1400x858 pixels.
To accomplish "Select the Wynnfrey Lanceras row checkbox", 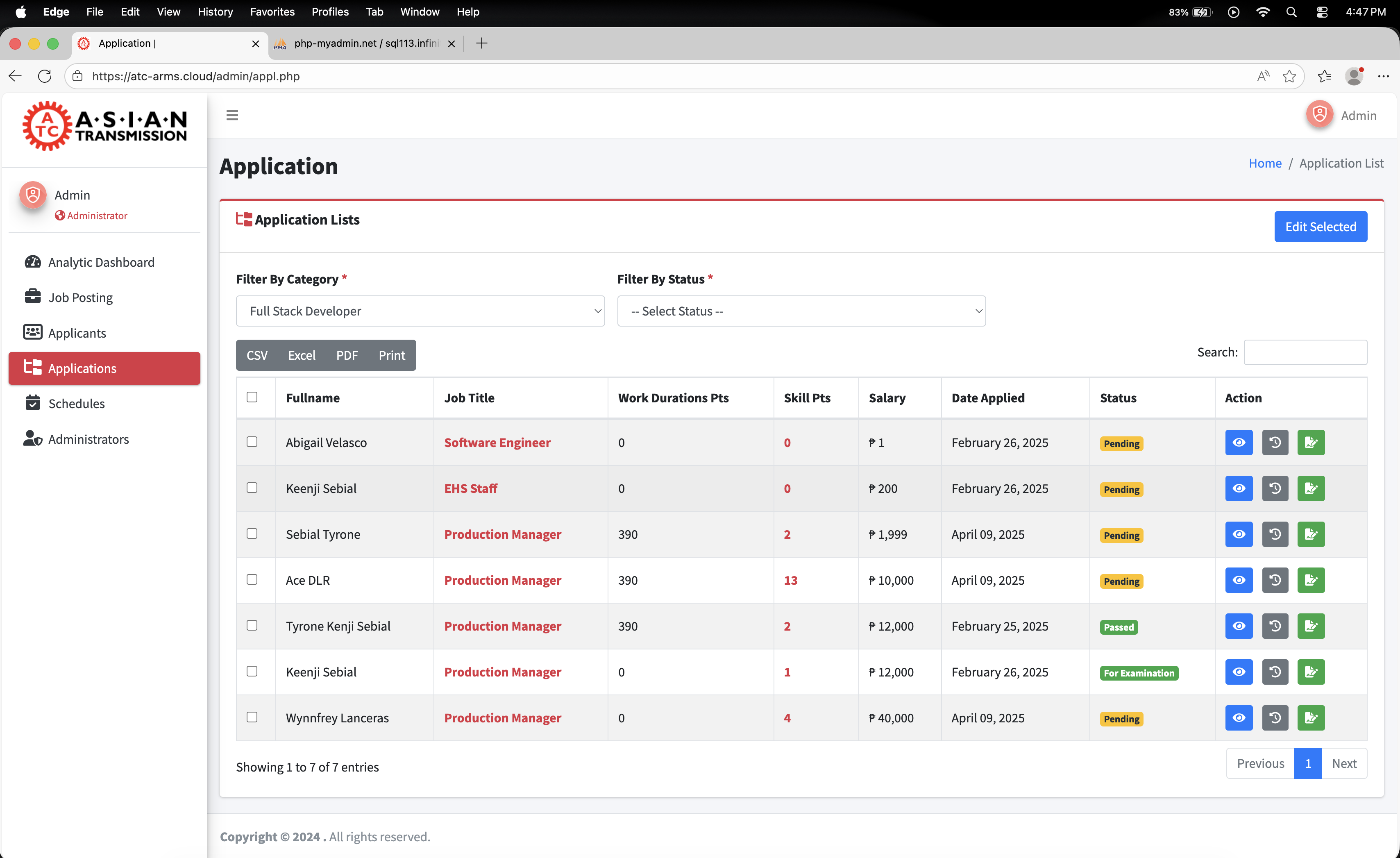I will pyautogui.click(x=252, y=717).
